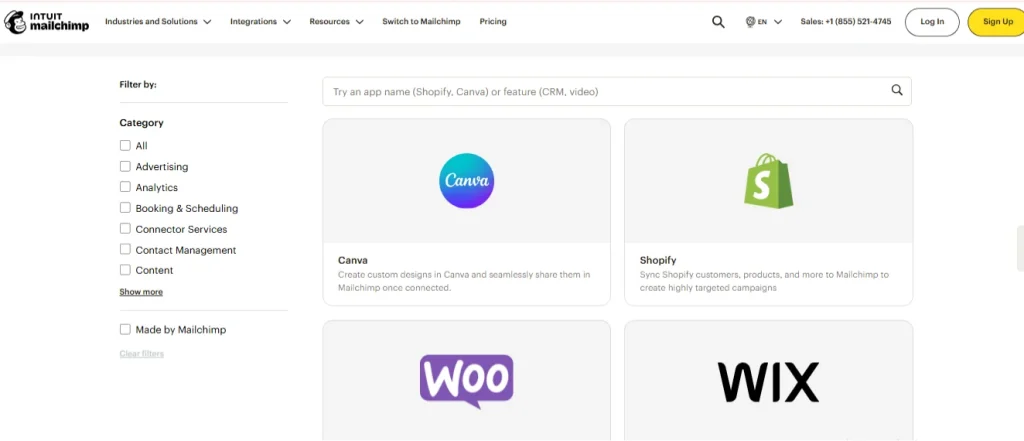
Task: Open the Shopify shopping bag logo
Action: (768, 181)
